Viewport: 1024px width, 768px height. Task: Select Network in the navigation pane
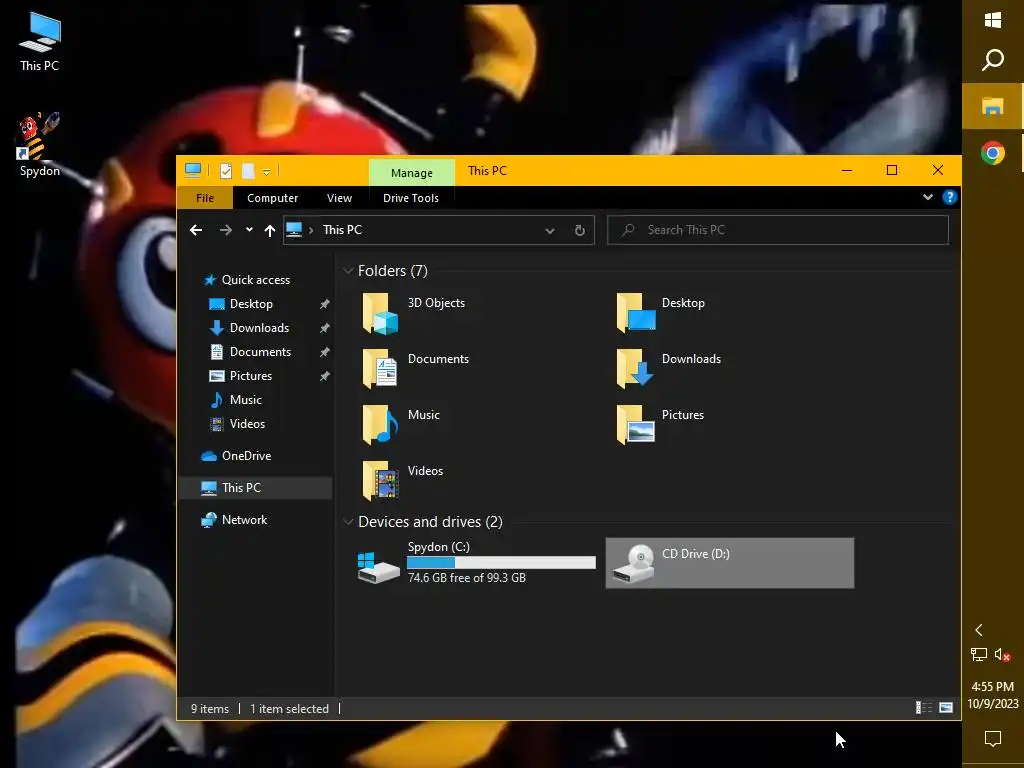[x=244, y=520]
